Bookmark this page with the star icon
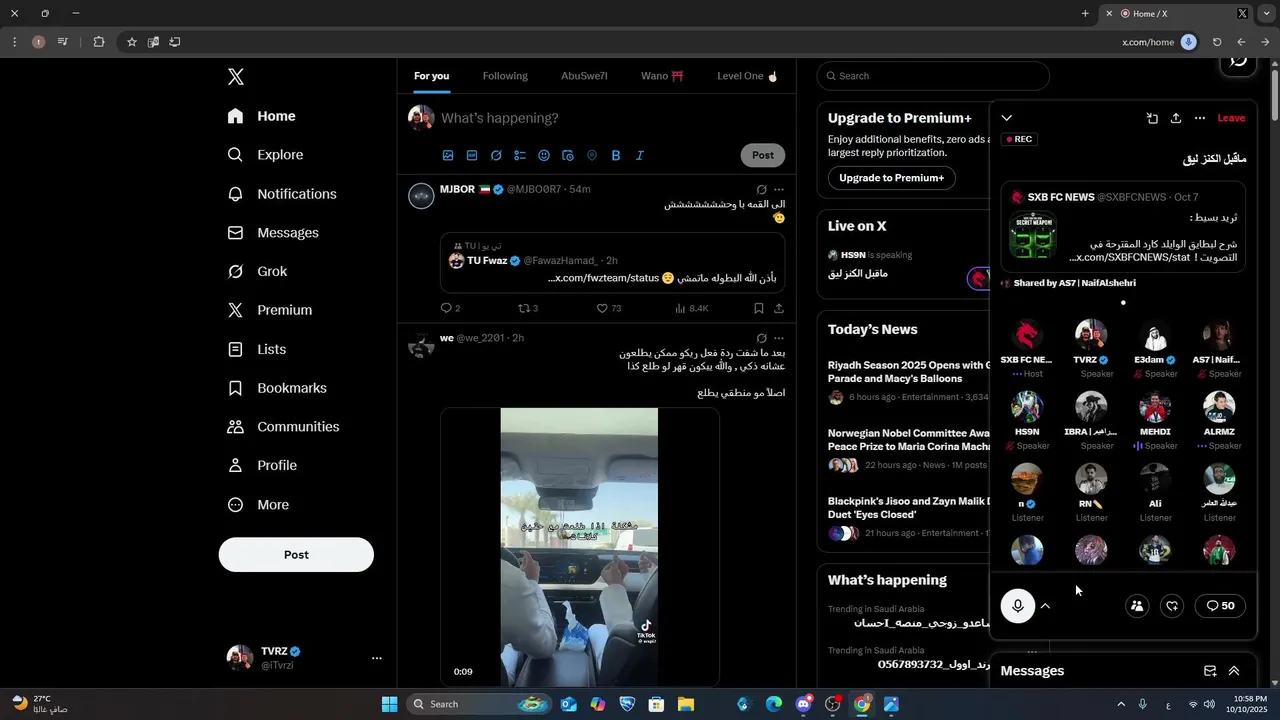Image resolution: width=1280 pixels, height=720 pixels. click(x=131, y=42)
